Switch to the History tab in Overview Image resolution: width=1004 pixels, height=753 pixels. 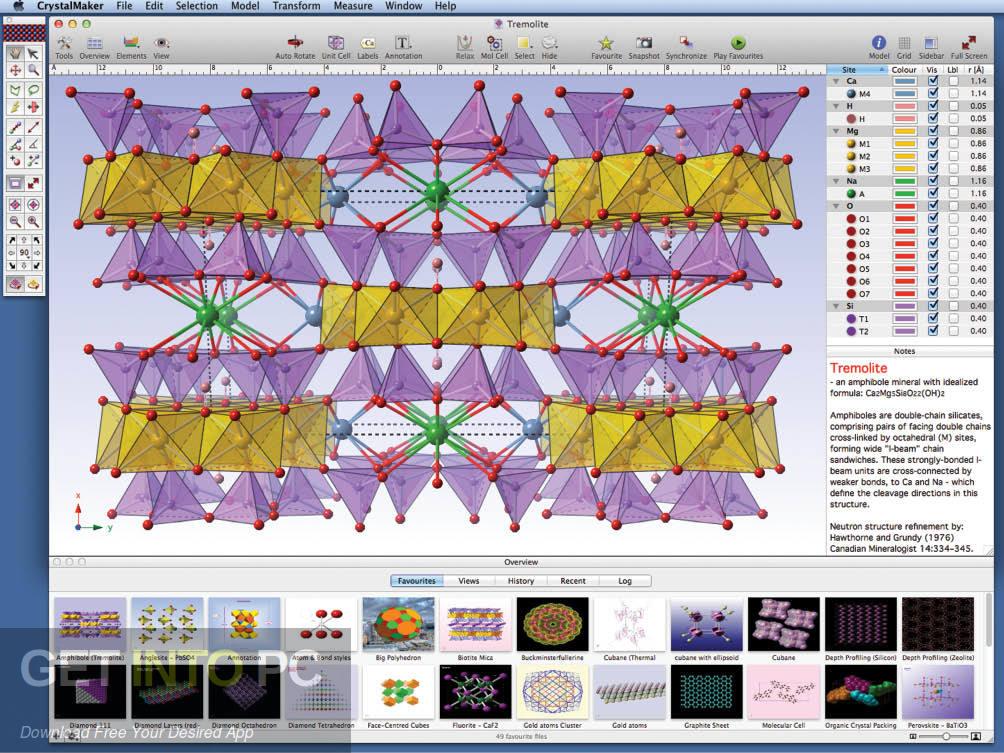tap(521, 580)
